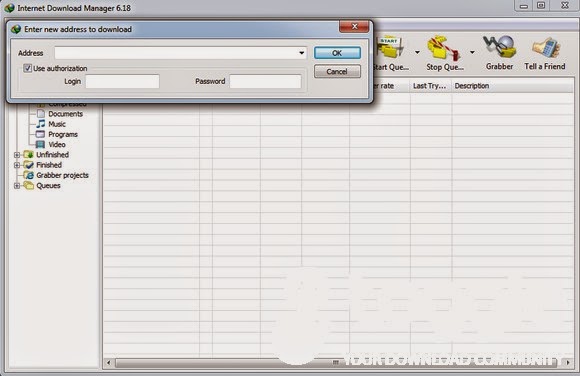Click the Start Queue toolbar icon
Image resolution: width=580 pixels, height=376 pixels.
(390, 47)
